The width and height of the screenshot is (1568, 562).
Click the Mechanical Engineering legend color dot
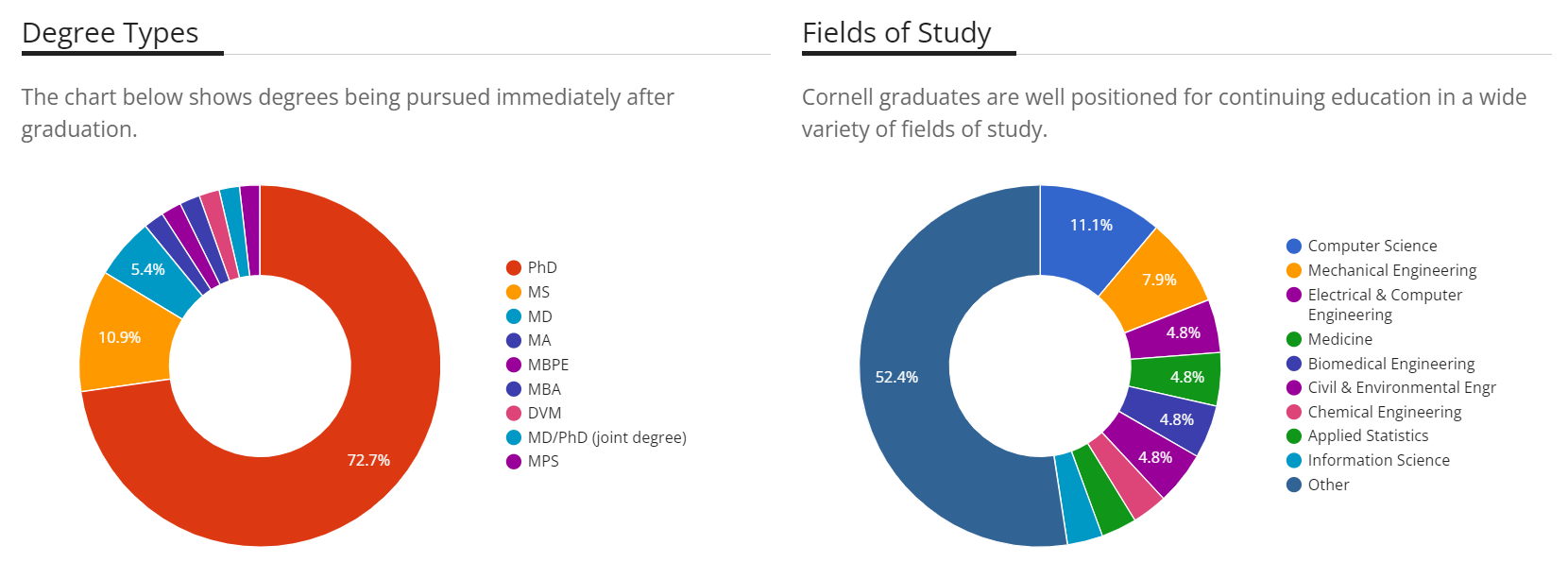point(1294,271)
